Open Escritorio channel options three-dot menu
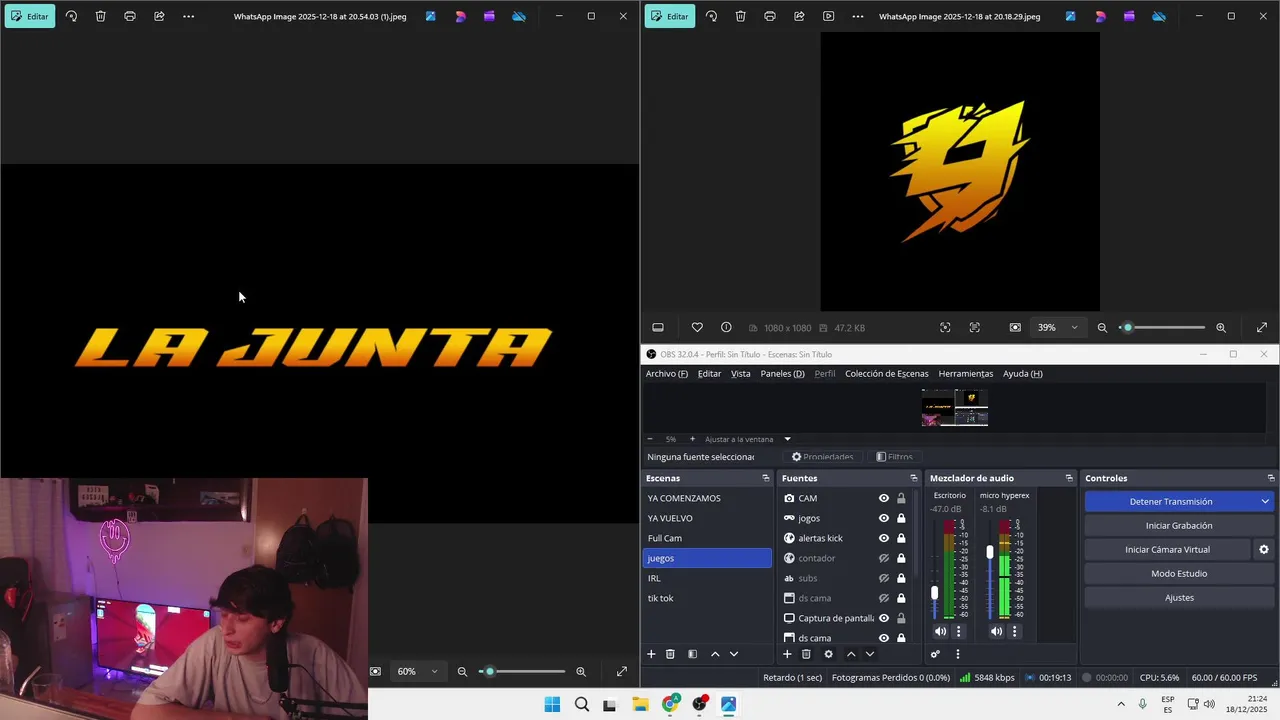 click(958, 631)
